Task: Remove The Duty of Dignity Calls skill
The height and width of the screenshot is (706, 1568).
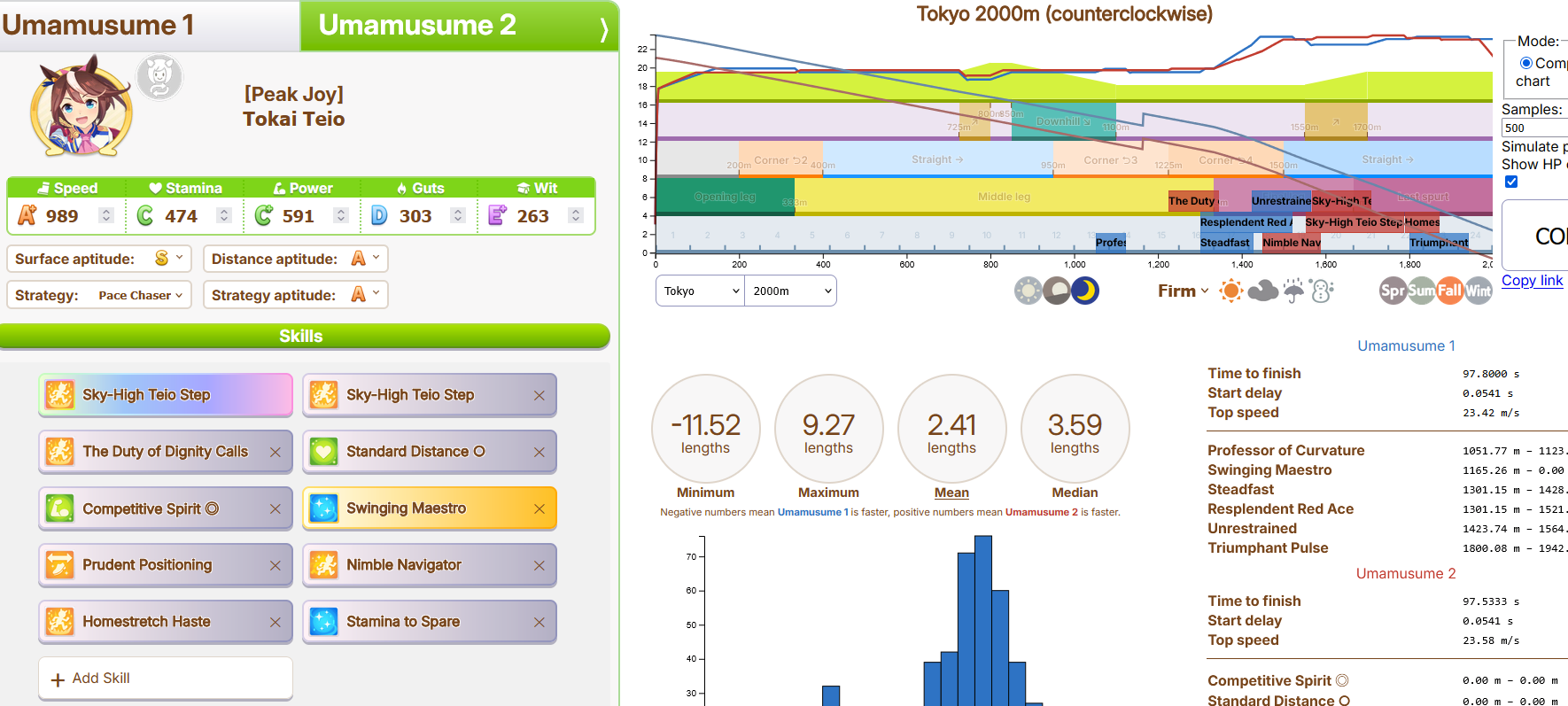Action: point(276,453)
